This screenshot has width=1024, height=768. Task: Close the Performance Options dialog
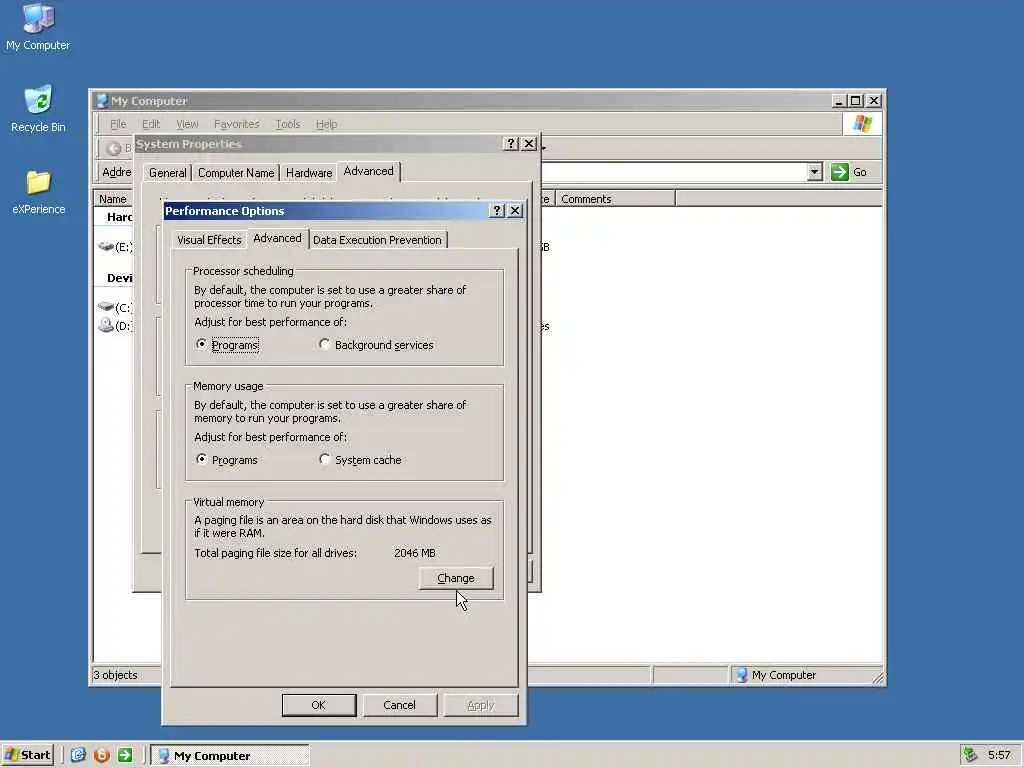(x=515, y=210)
